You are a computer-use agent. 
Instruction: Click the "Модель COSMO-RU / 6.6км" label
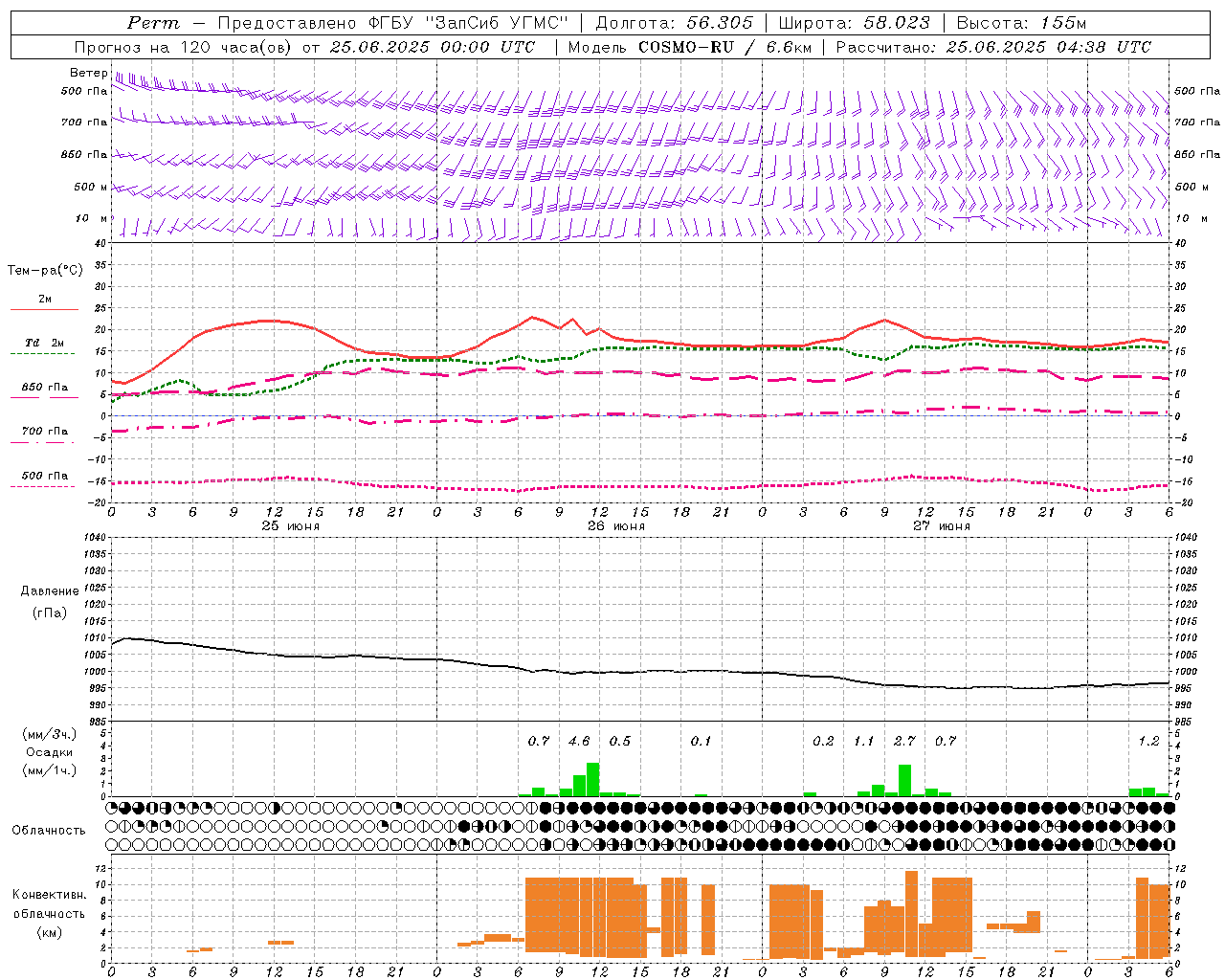(688, 47)
